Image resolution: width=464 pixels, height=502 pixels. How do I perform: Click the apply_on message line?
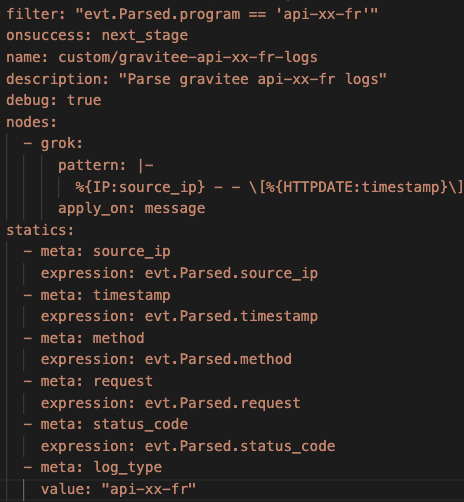[132, 209]
